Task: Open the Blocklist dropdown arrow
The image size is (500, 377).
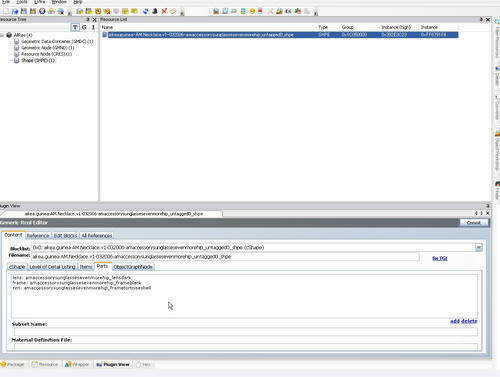Action: 479,247
